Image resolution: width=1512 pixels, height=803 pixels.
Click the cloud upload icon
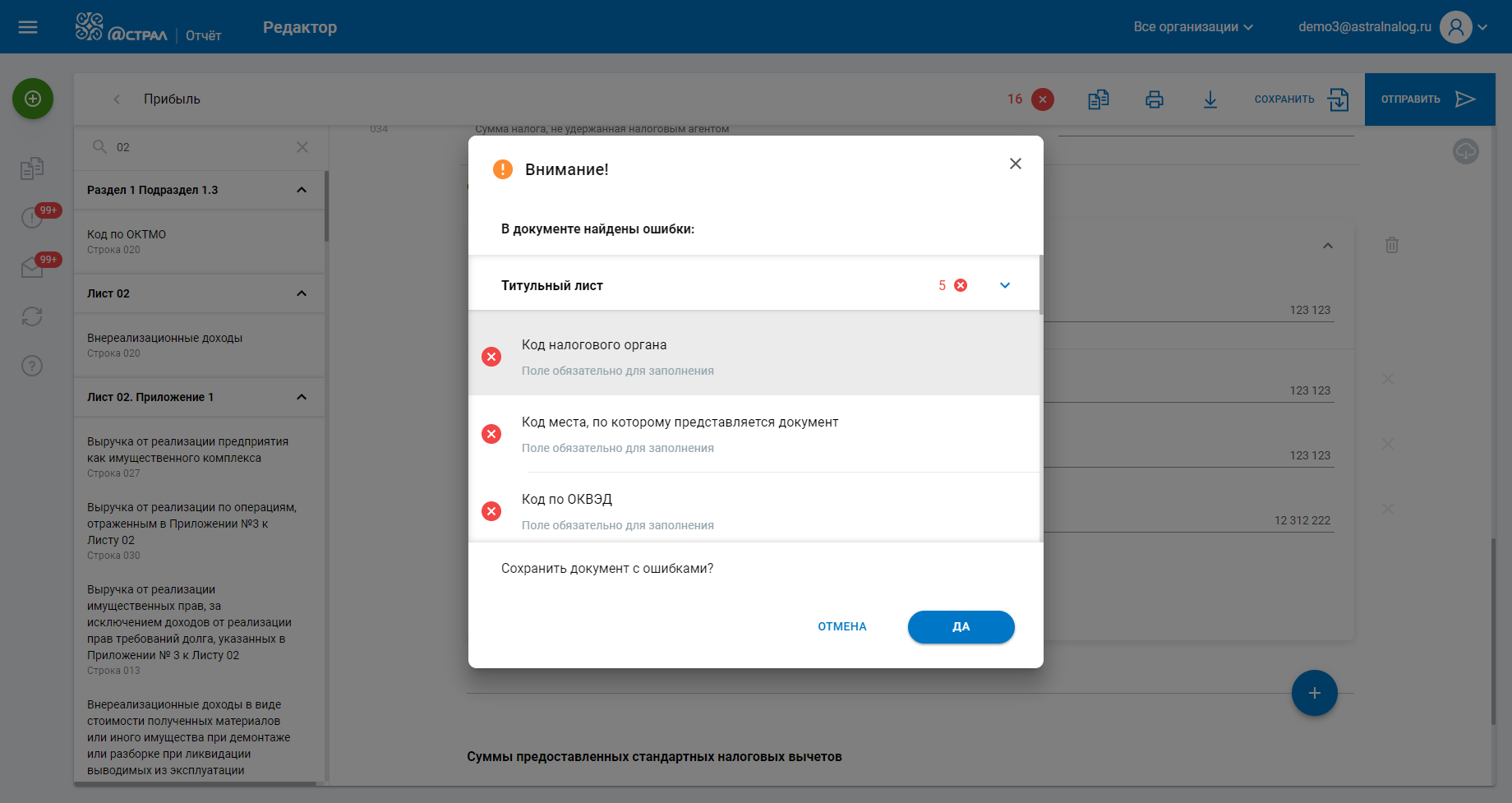[1466, 151]
